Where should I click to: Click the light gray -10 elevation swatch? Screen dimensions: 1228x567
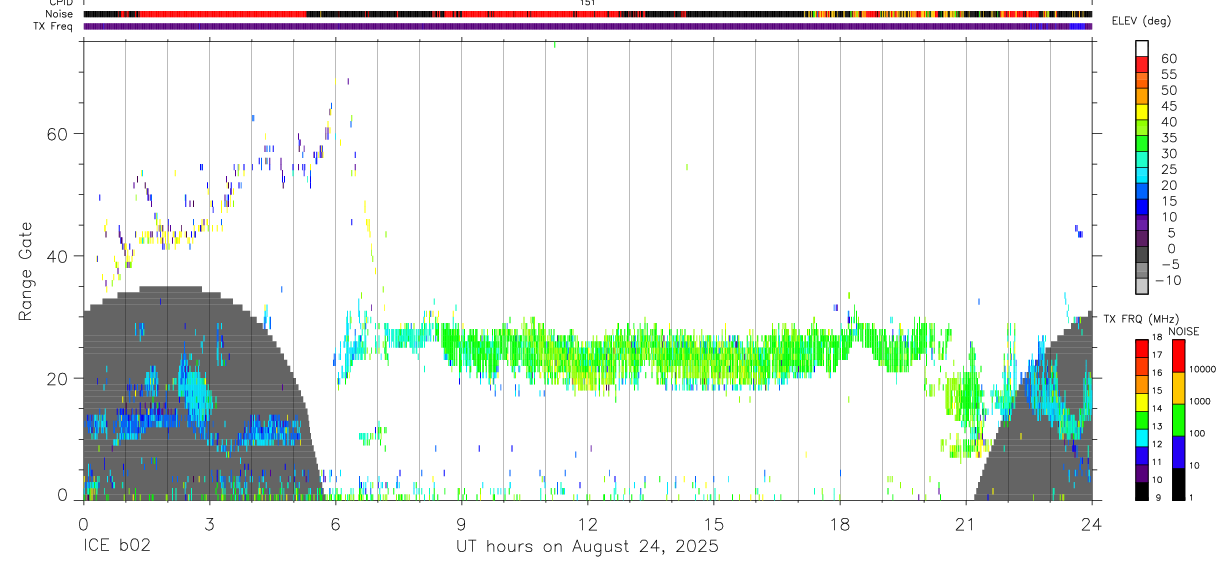[x=1142, y=286]
